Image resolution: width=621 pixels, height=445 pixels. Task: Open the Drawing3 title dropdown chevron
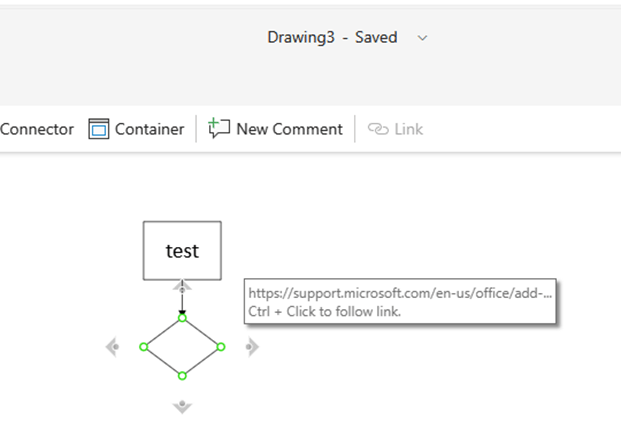click(x=422, y=38)
